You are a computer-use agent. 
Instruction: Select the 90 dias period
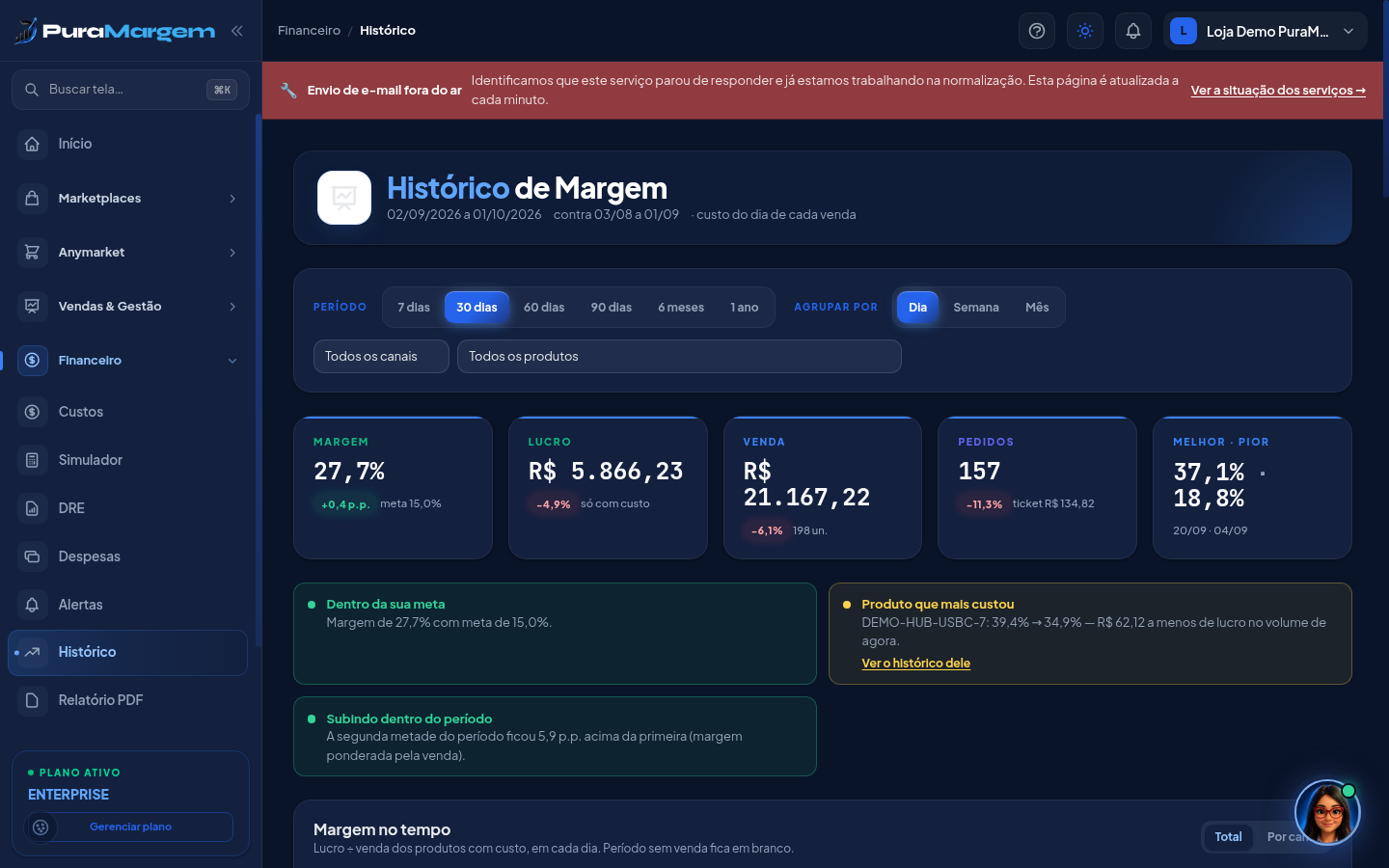612,308
